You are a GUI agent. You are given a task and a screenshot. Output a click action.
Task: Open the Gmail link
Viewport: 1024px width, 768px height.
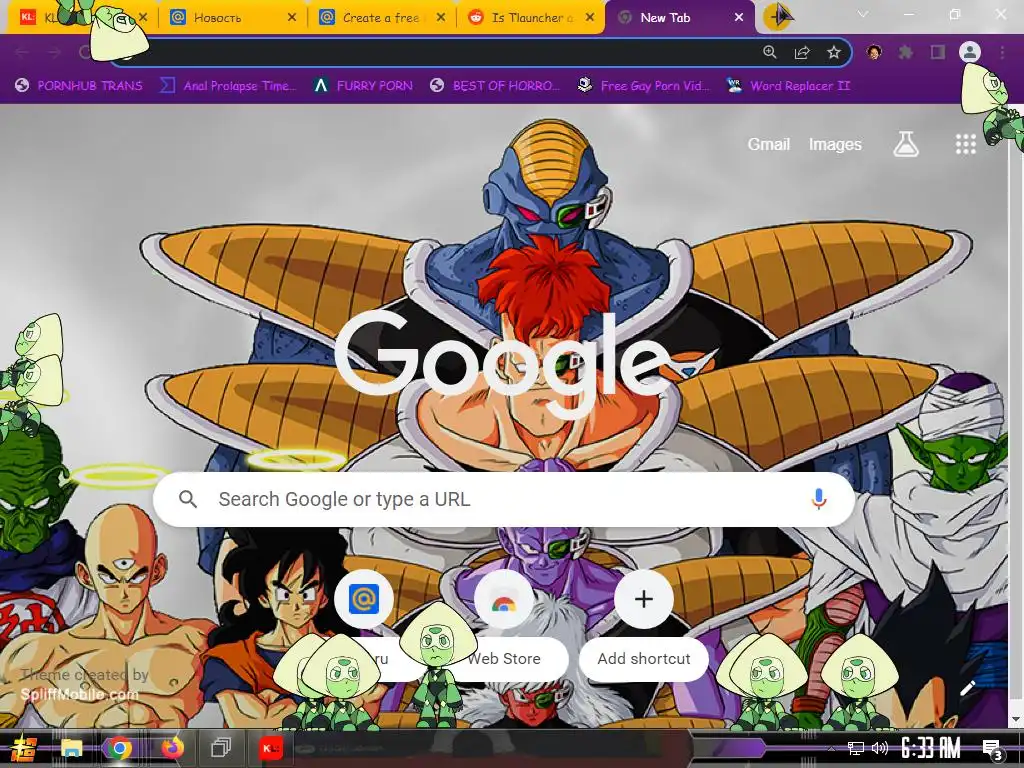(769, 144)
